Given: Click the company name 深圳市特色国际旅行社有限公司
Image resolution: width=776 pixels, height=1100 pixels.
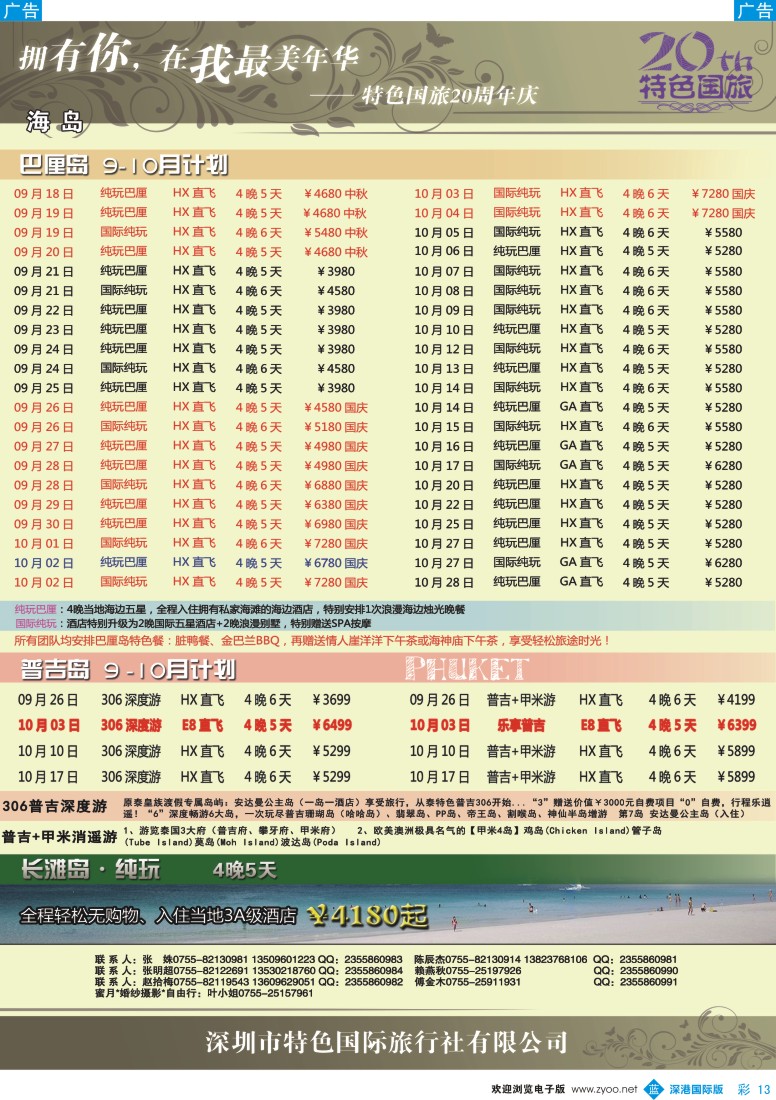Looking at the screenshot, I should pos(387,1042).
